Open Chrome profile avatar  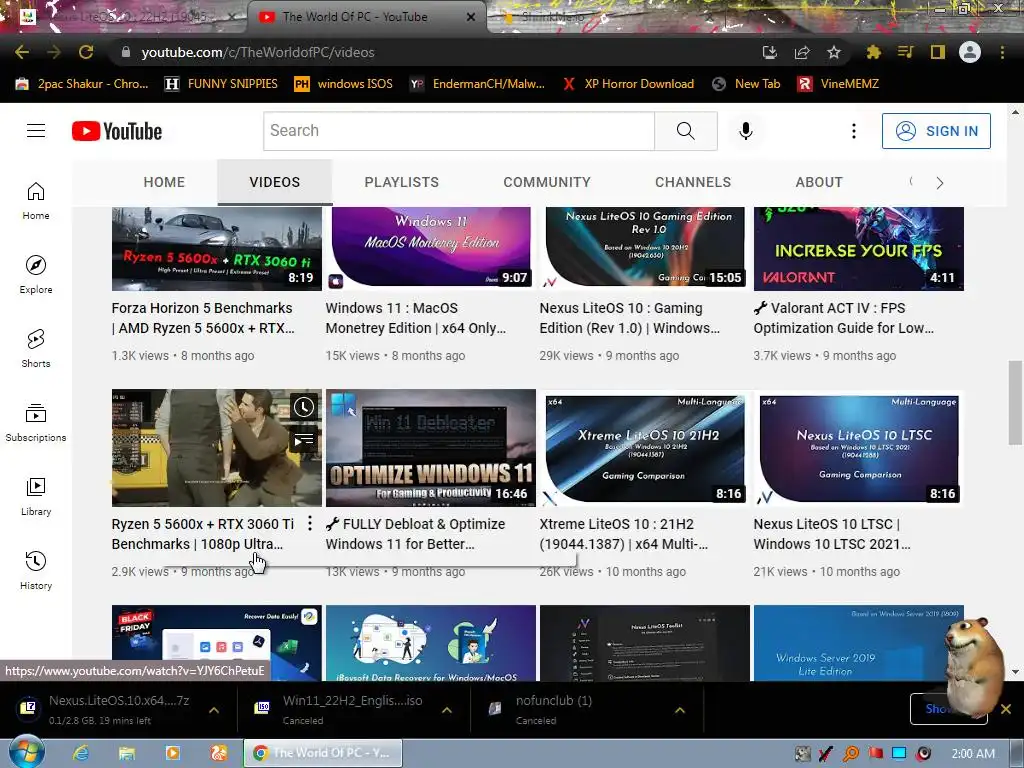970,52
